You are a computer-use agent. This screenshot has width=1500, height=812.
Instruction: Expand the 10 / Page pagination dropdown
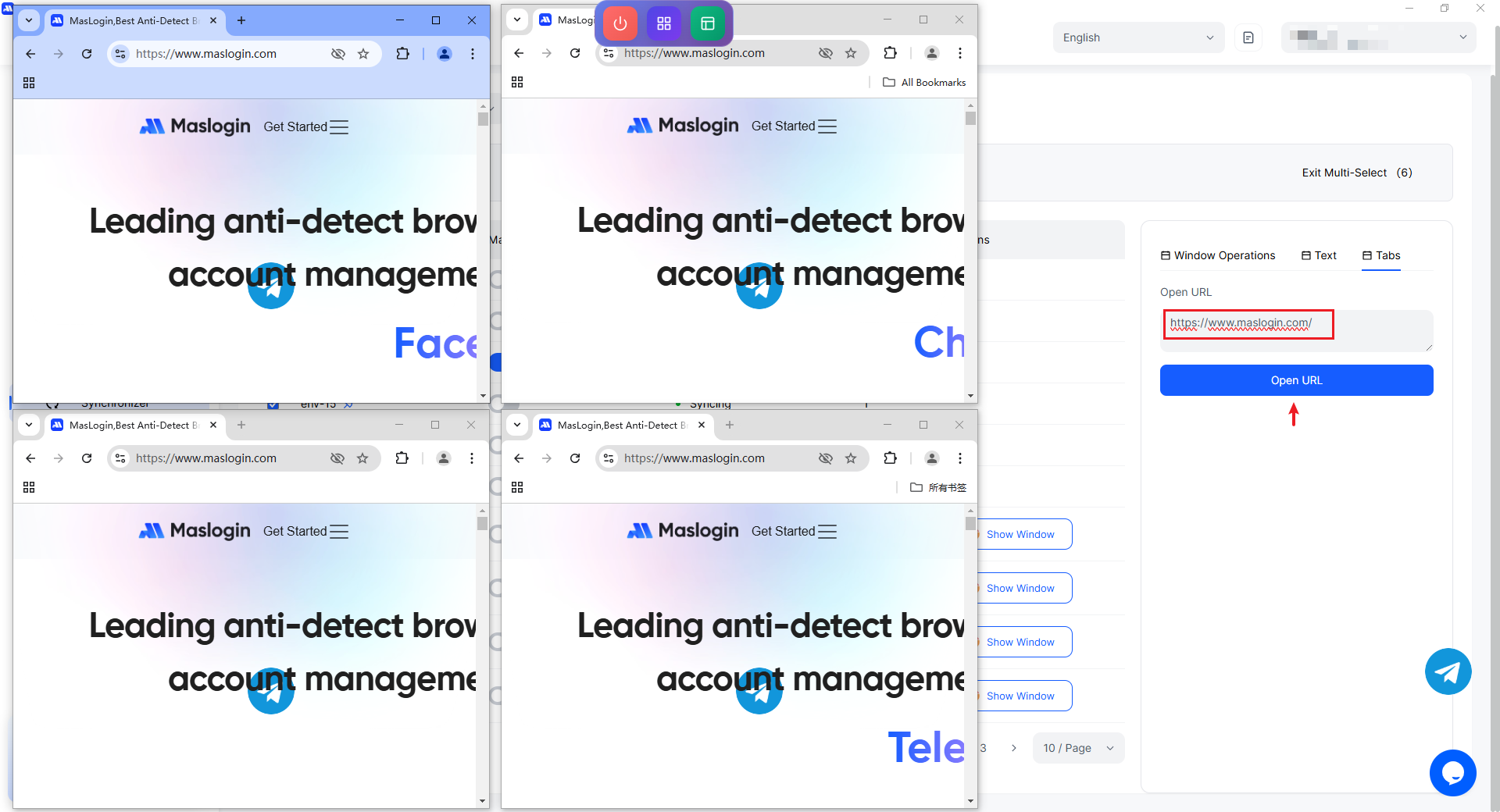tap(1078, 748)
